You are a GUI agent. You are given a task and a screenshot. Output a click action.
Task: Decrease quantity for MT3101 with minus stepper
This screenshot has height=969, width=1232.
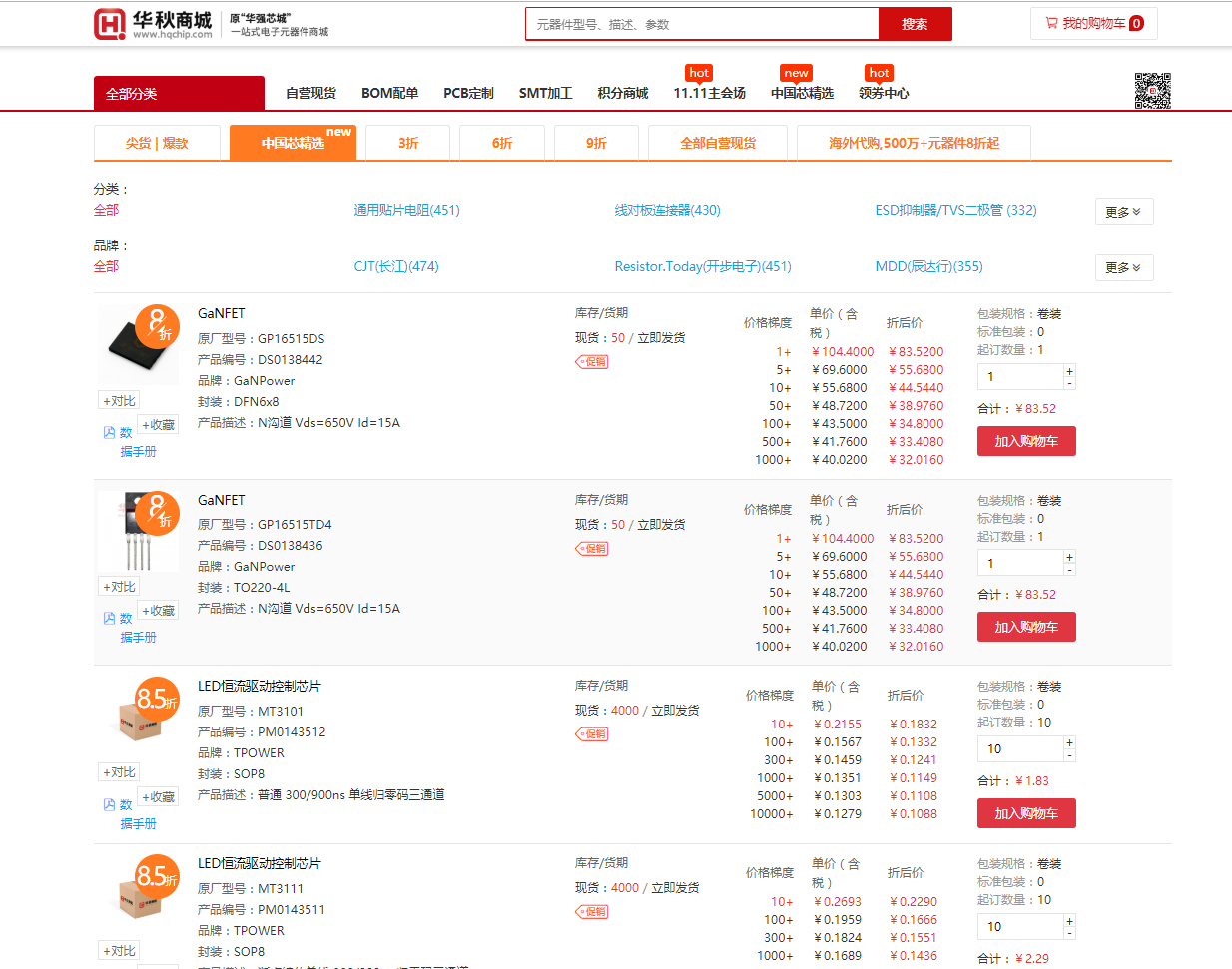(1069, 755)
